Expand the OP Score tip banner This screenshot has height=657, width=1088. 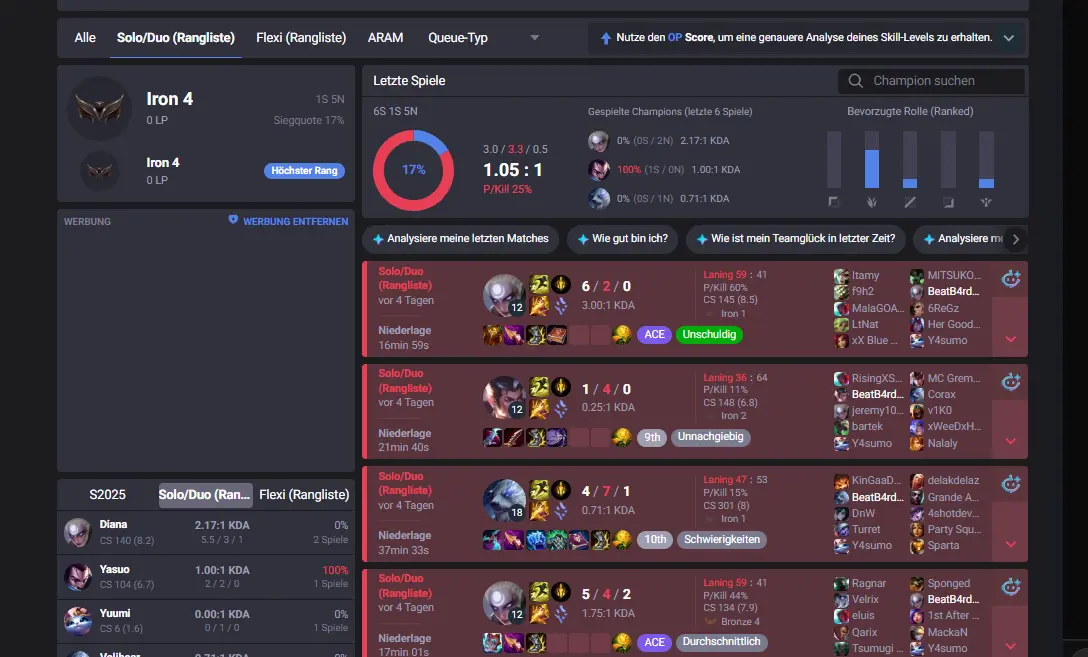(1009, 38)
